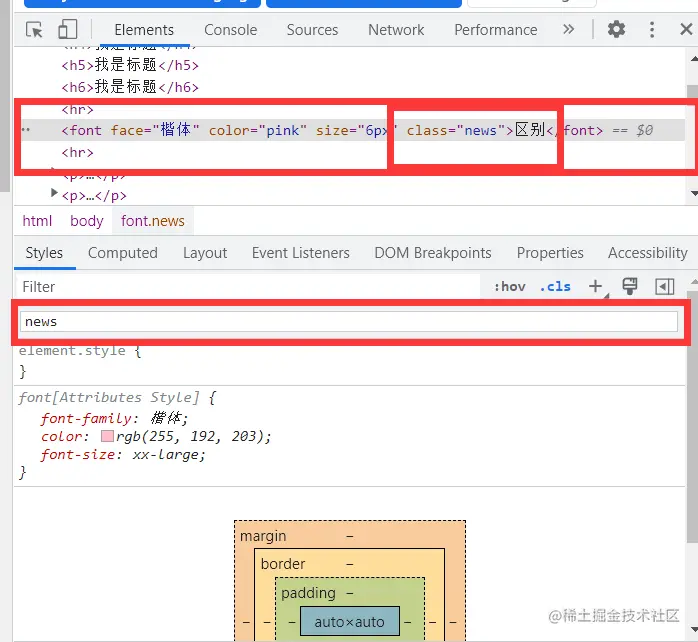Close the DevTools panel
The width and height of the screenshot is (698, 642).
point(686,29)
